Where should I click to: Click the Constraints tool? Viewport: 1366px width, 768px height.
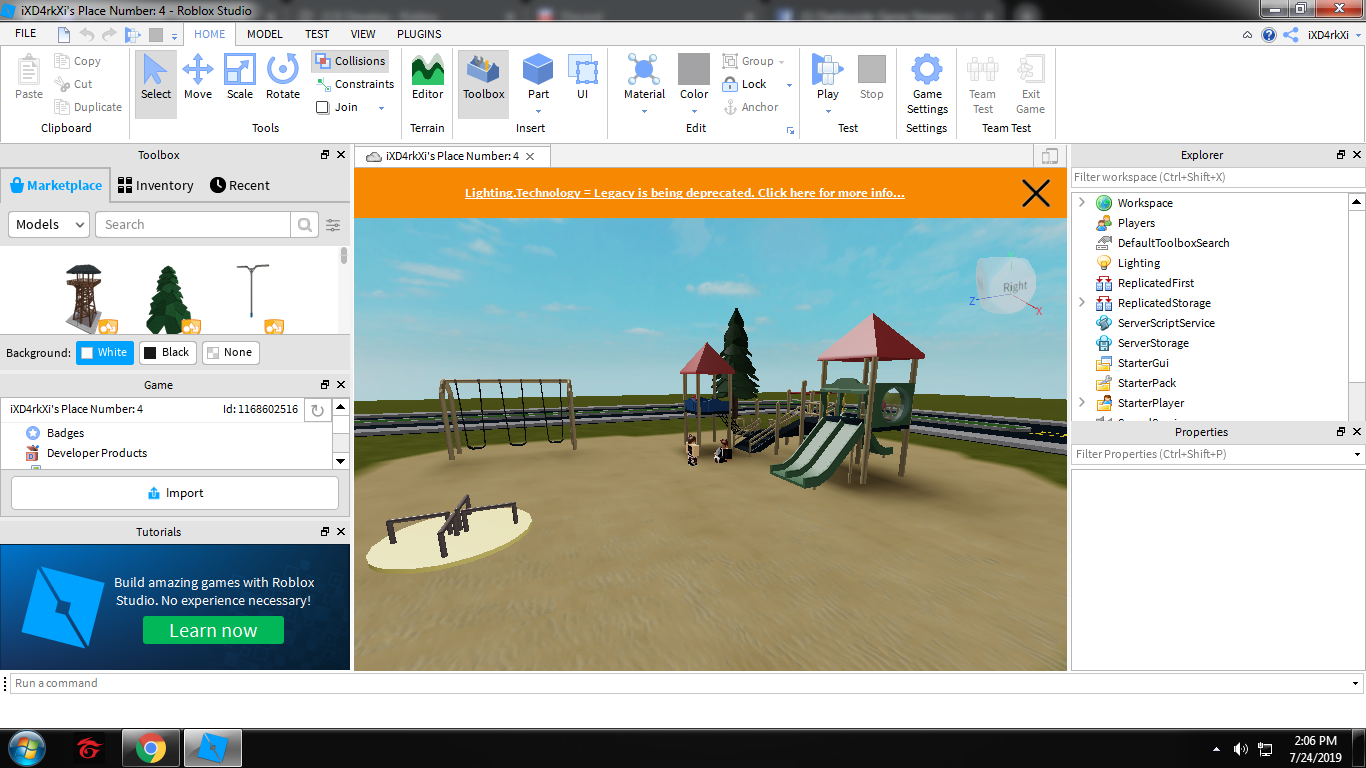(355, 84)
